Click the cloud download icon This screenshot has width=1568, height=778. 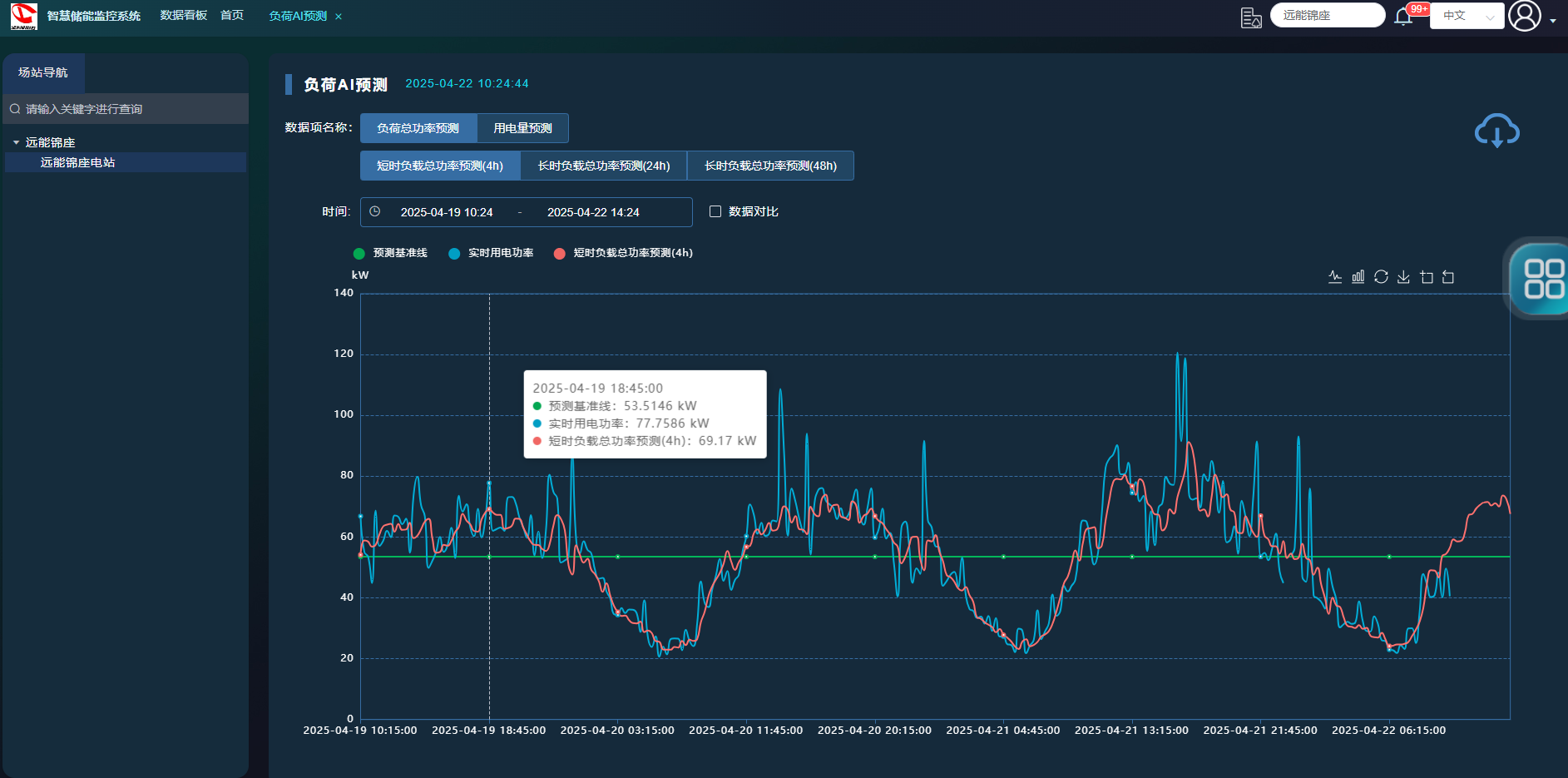tap(1496, 131)
